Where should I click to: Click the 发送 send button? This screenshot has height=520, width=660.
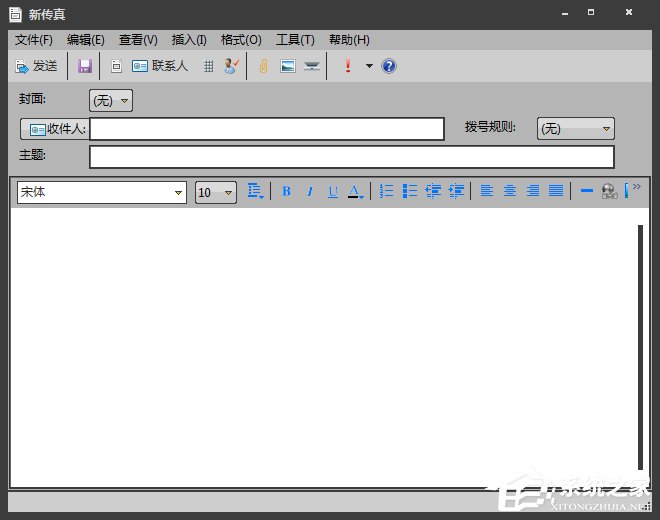pyautogui.click(x=36, y=66)
